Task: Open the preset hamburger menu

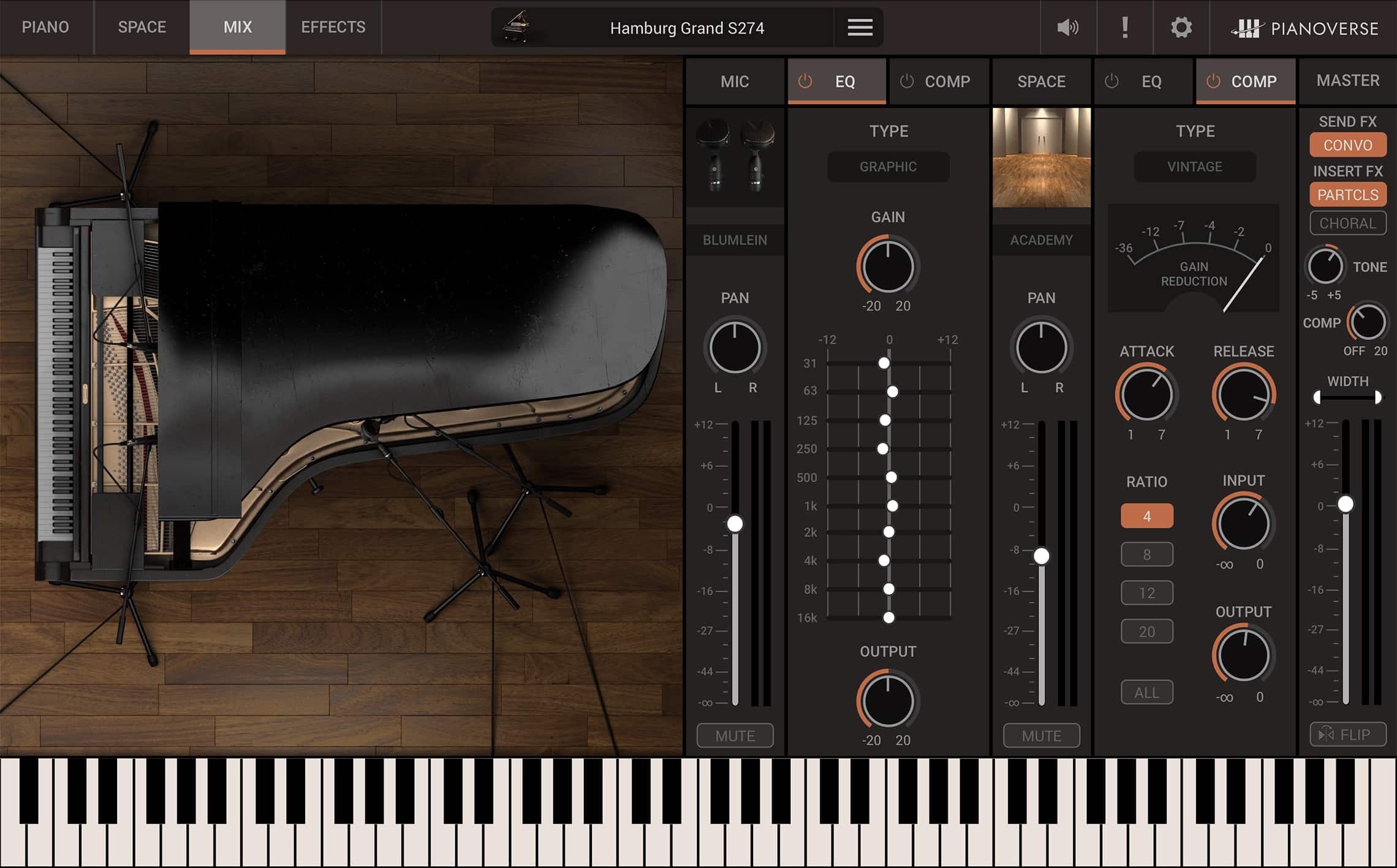Action: coord(858,28)
